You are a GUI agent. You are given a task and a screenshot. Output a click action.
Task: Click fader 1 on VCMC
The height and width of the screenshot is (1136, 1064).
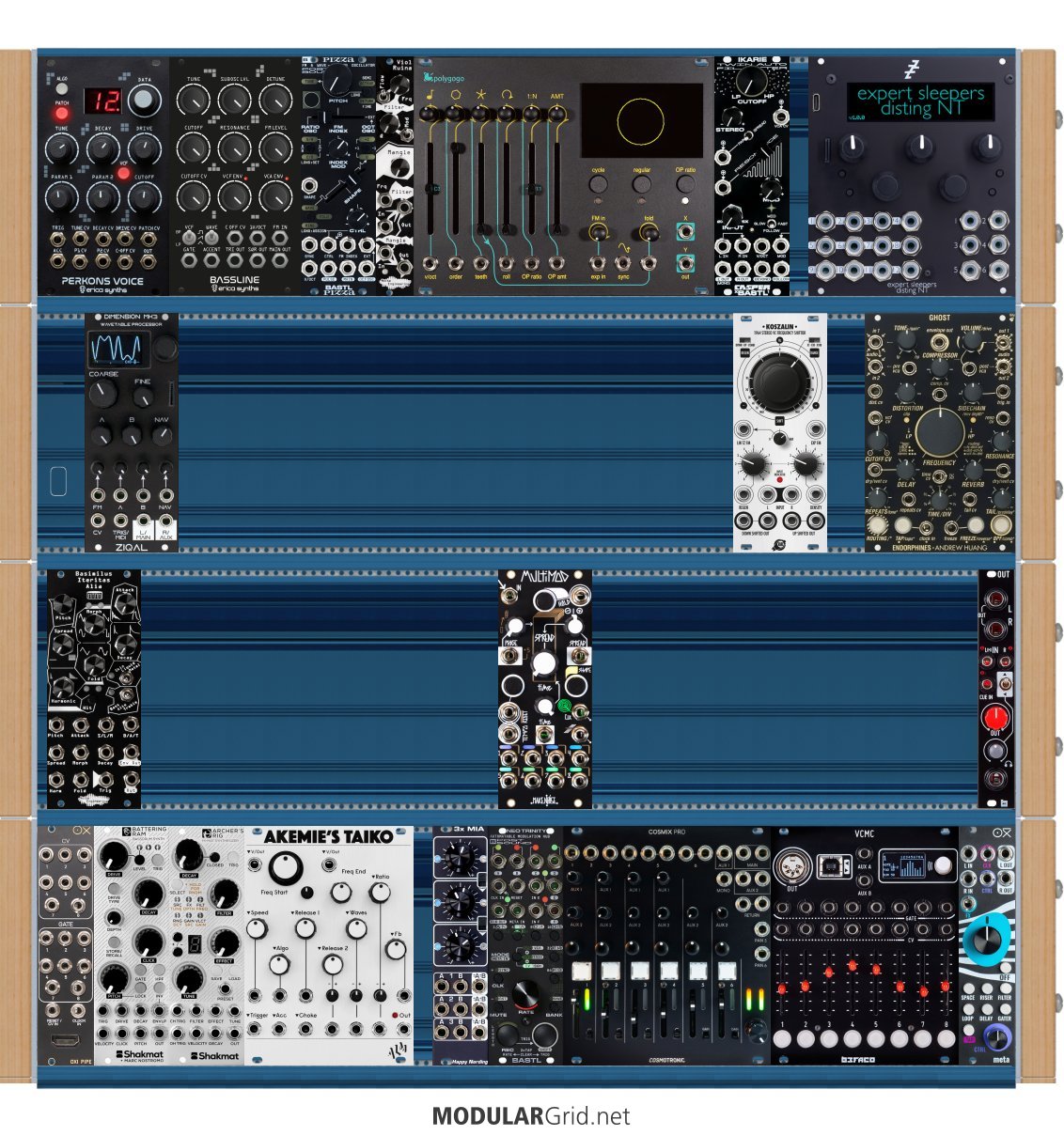point(782,982)
